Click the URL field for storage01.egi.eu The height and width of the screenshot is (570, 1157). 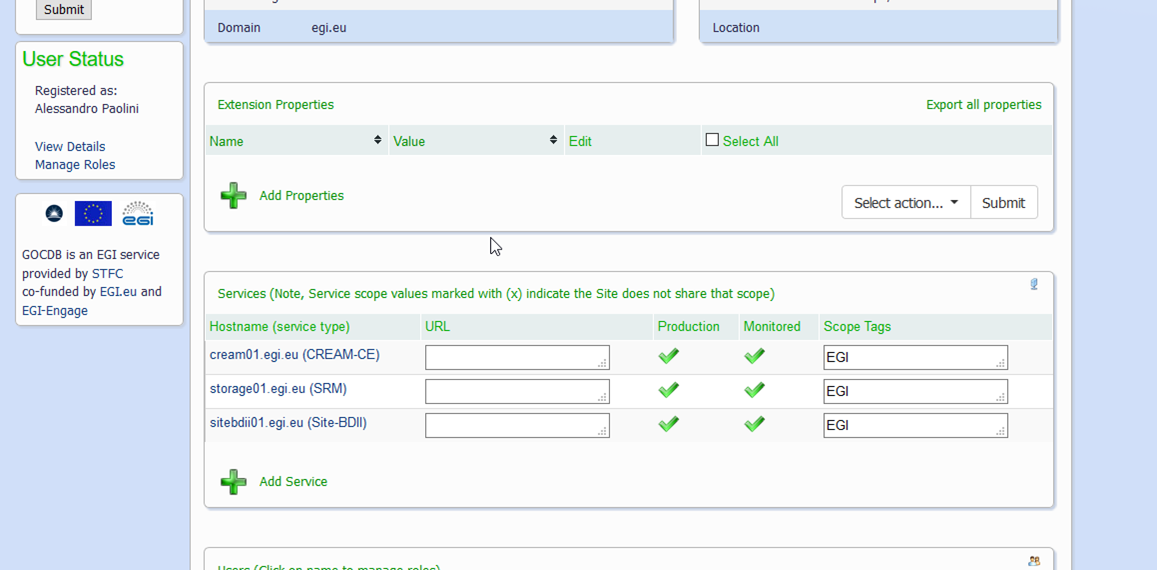(516, 391)
